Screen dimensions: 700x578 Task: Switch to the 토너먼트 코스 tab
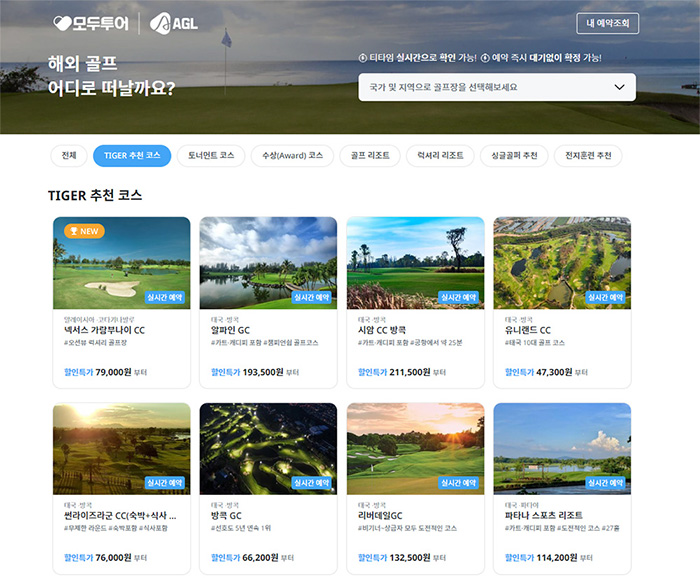click(x=211, y=156)
